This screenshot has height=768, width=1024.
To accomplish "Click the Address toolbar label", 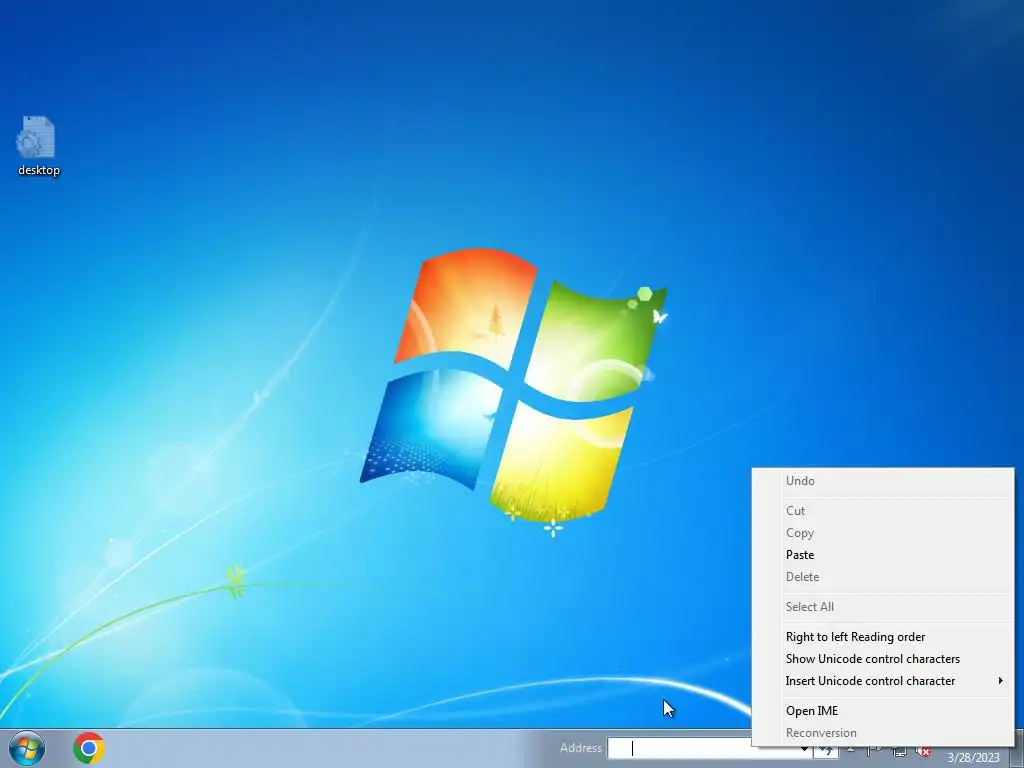I will pyautogui.click(x=581, y=748).
